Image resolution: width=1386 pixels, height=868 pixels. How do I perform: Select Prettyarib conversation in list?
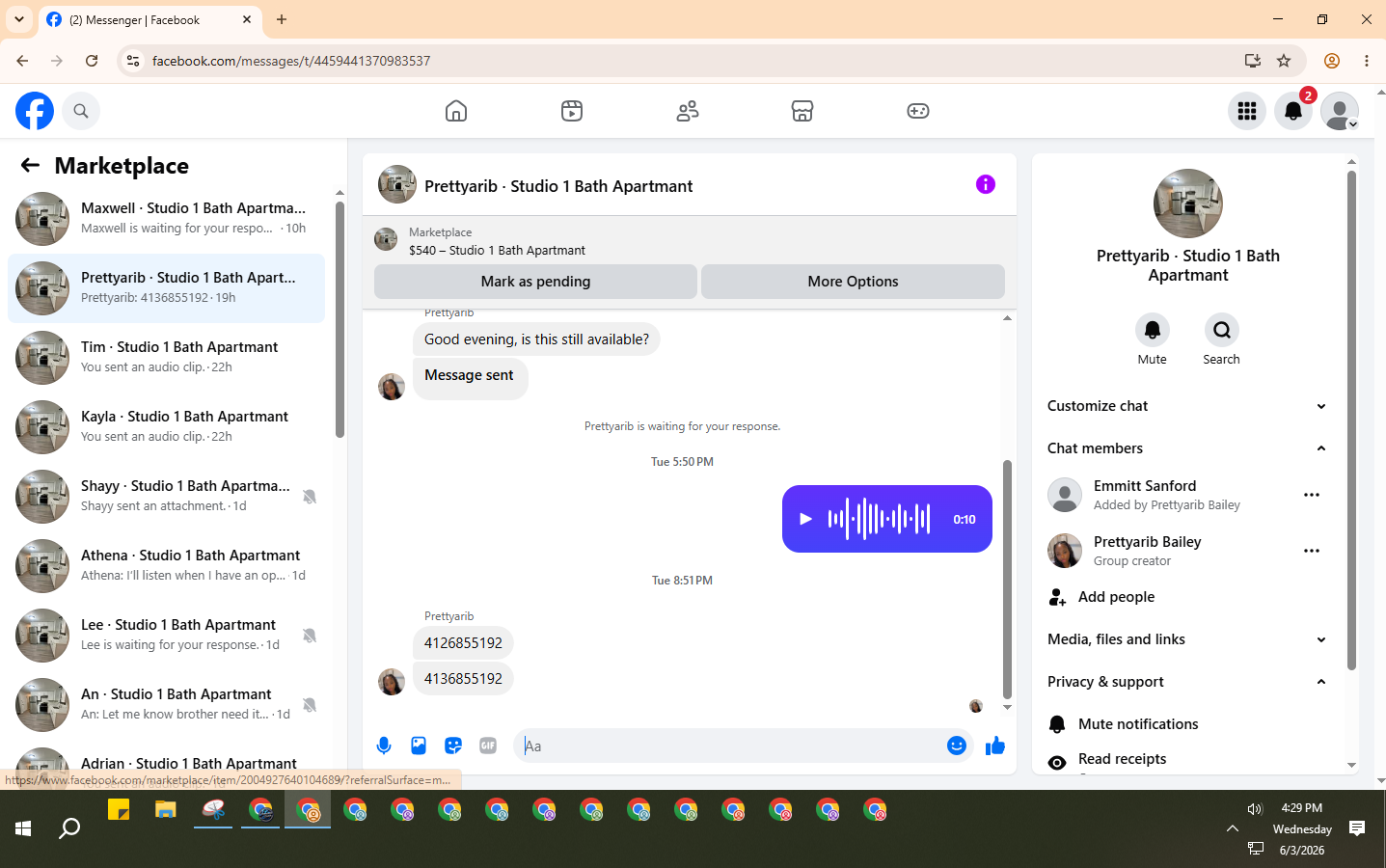[167, 288]
